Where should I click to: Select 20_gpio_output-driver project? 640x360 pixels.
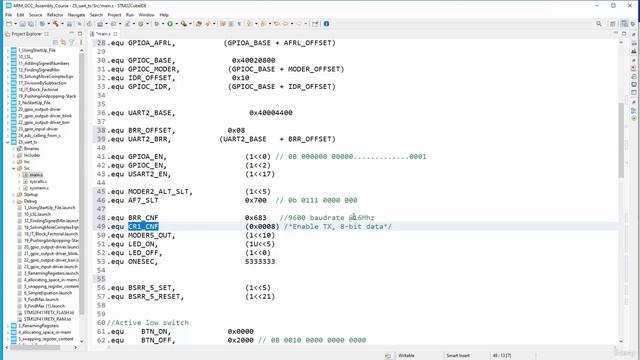(x=39, y=109)
